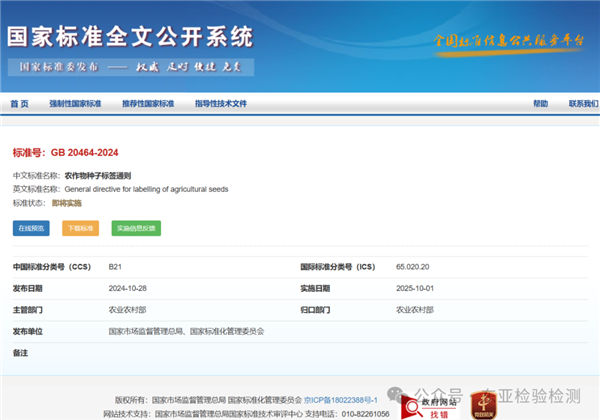The image size is (600, 420).
Task: Go to the 指导性技术文件 tab
Action: (x=221, y=104)
